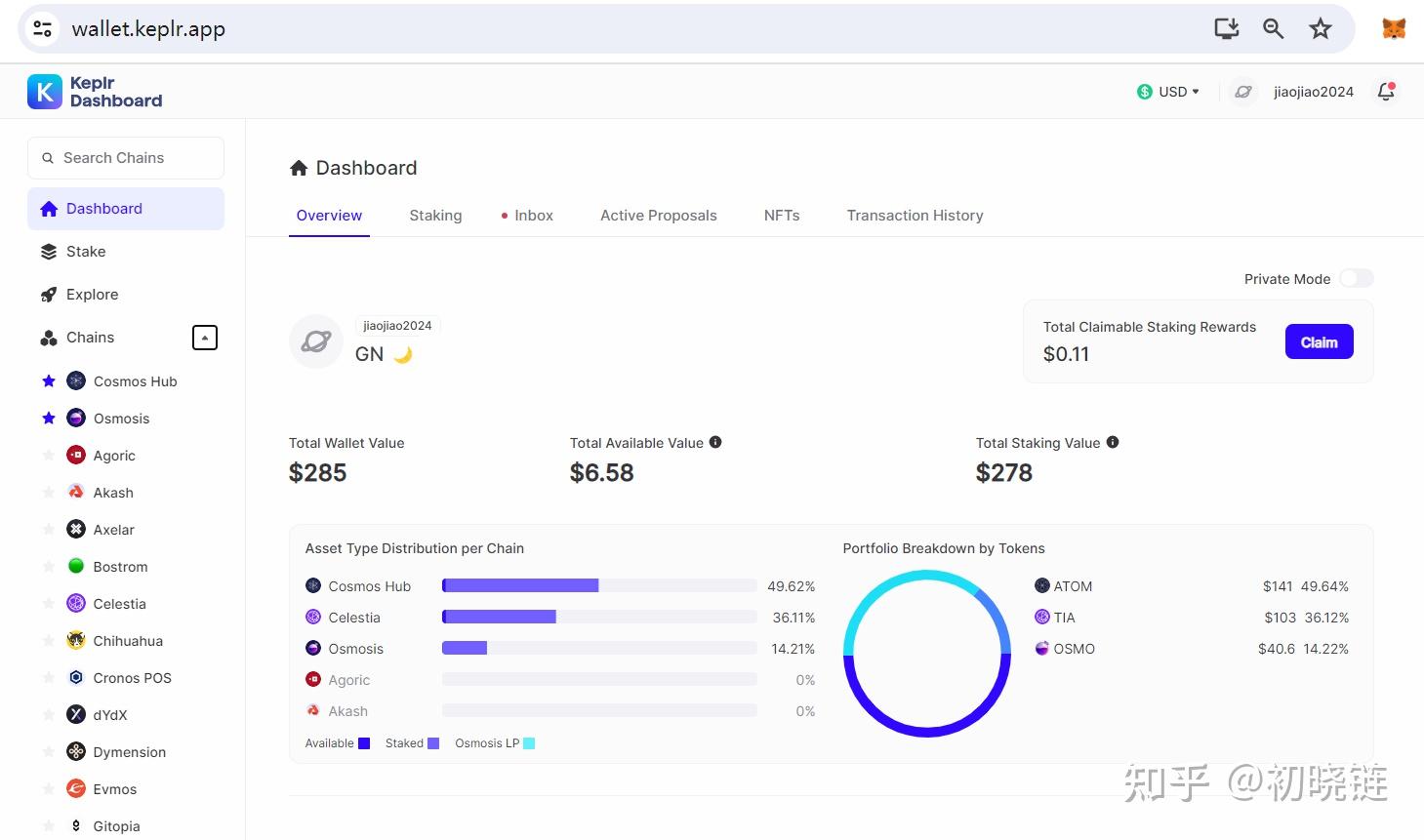Click the ATOM token icon in portfolio breakdown
This screenshot has width=1424, height=840.
point(1042,586)
